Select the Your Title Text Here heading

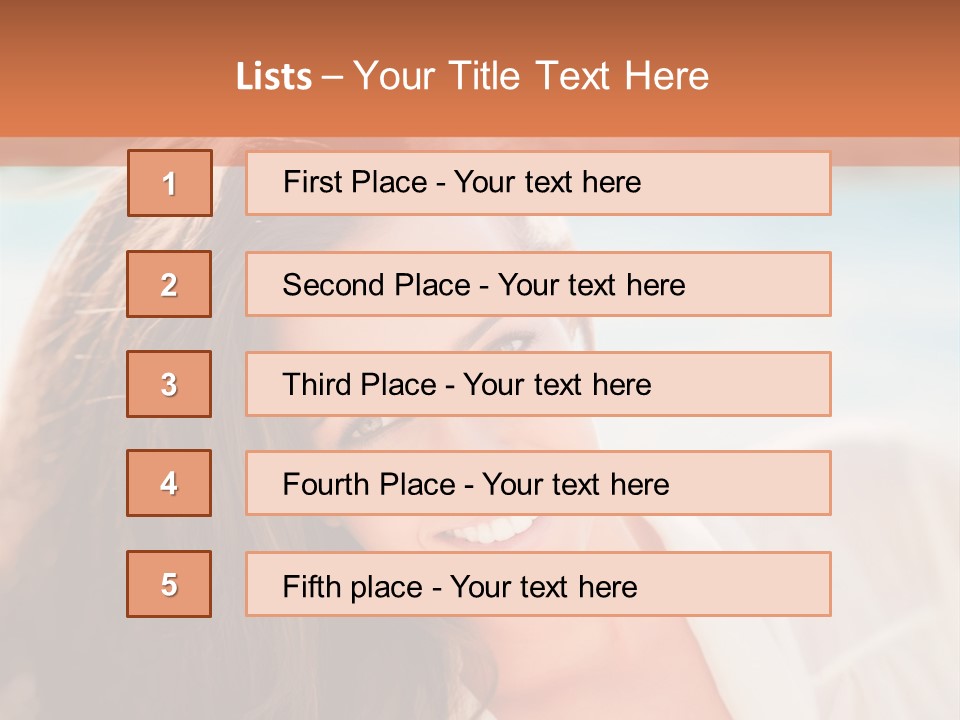(531, 76)
